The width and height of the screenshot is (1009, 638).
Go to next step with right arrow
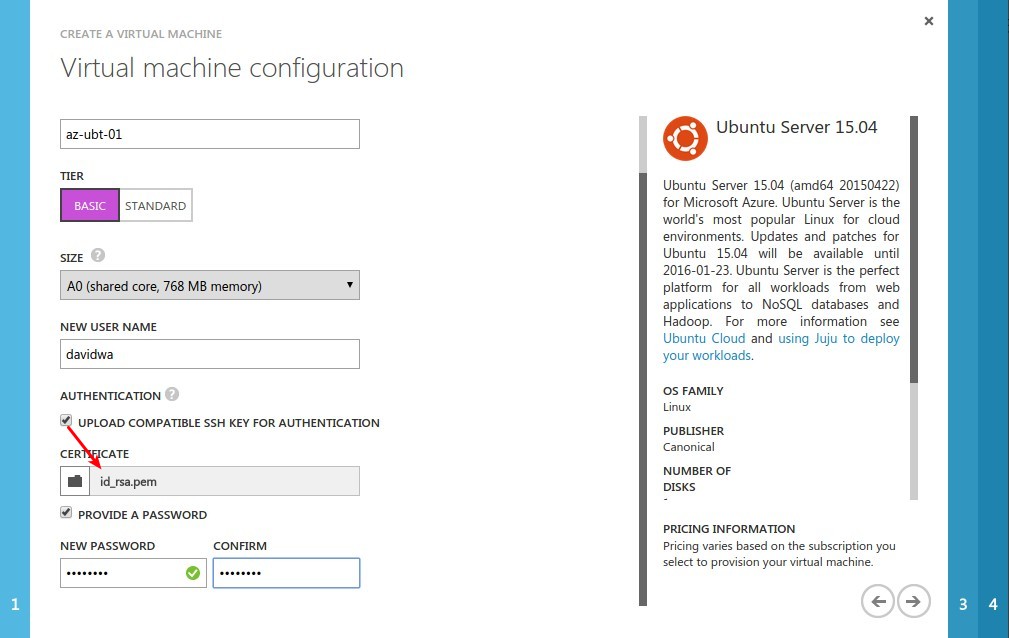tap(914, 601)
